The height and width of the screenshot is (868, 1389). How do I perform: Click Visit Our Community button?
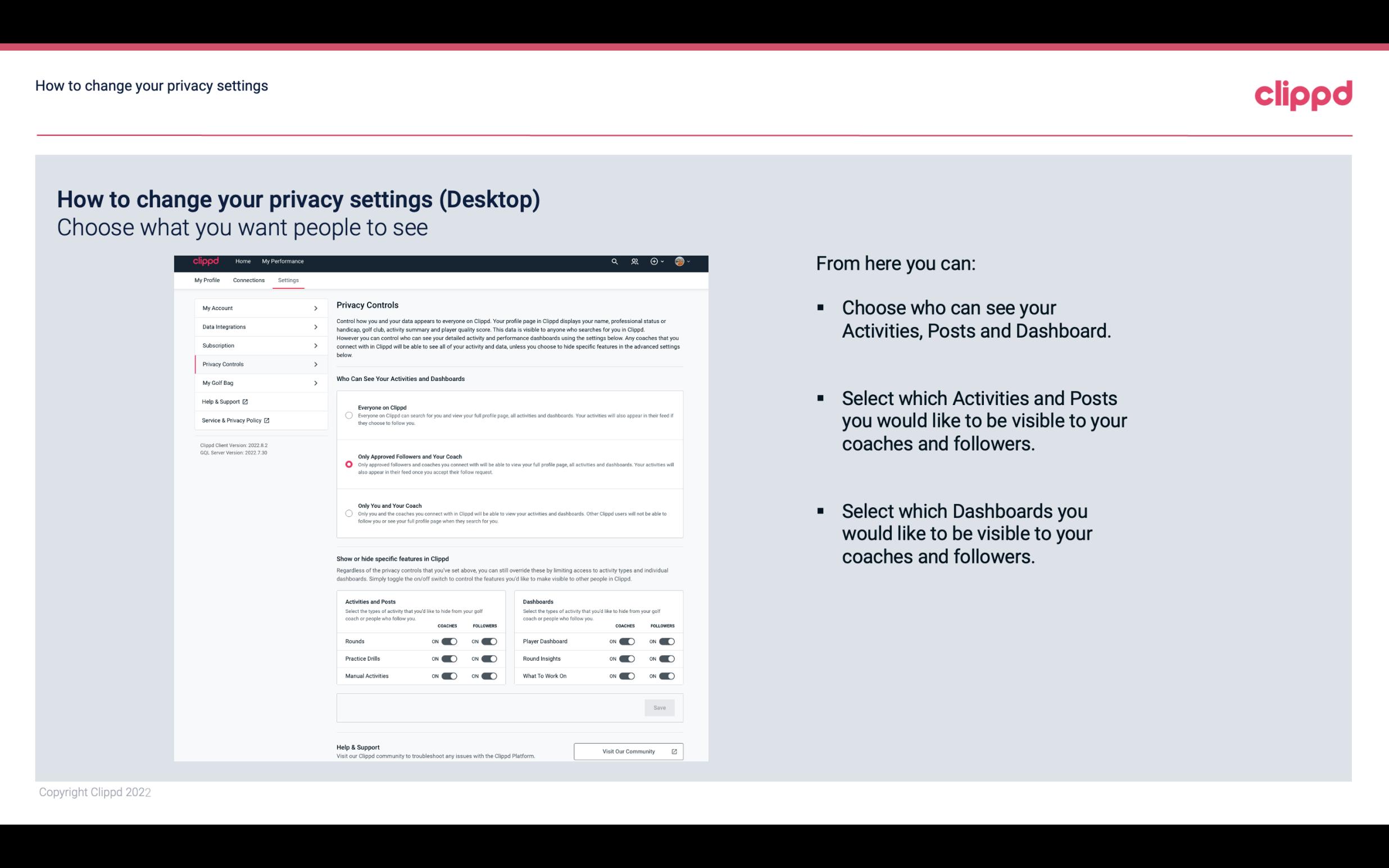click(627, 751)
